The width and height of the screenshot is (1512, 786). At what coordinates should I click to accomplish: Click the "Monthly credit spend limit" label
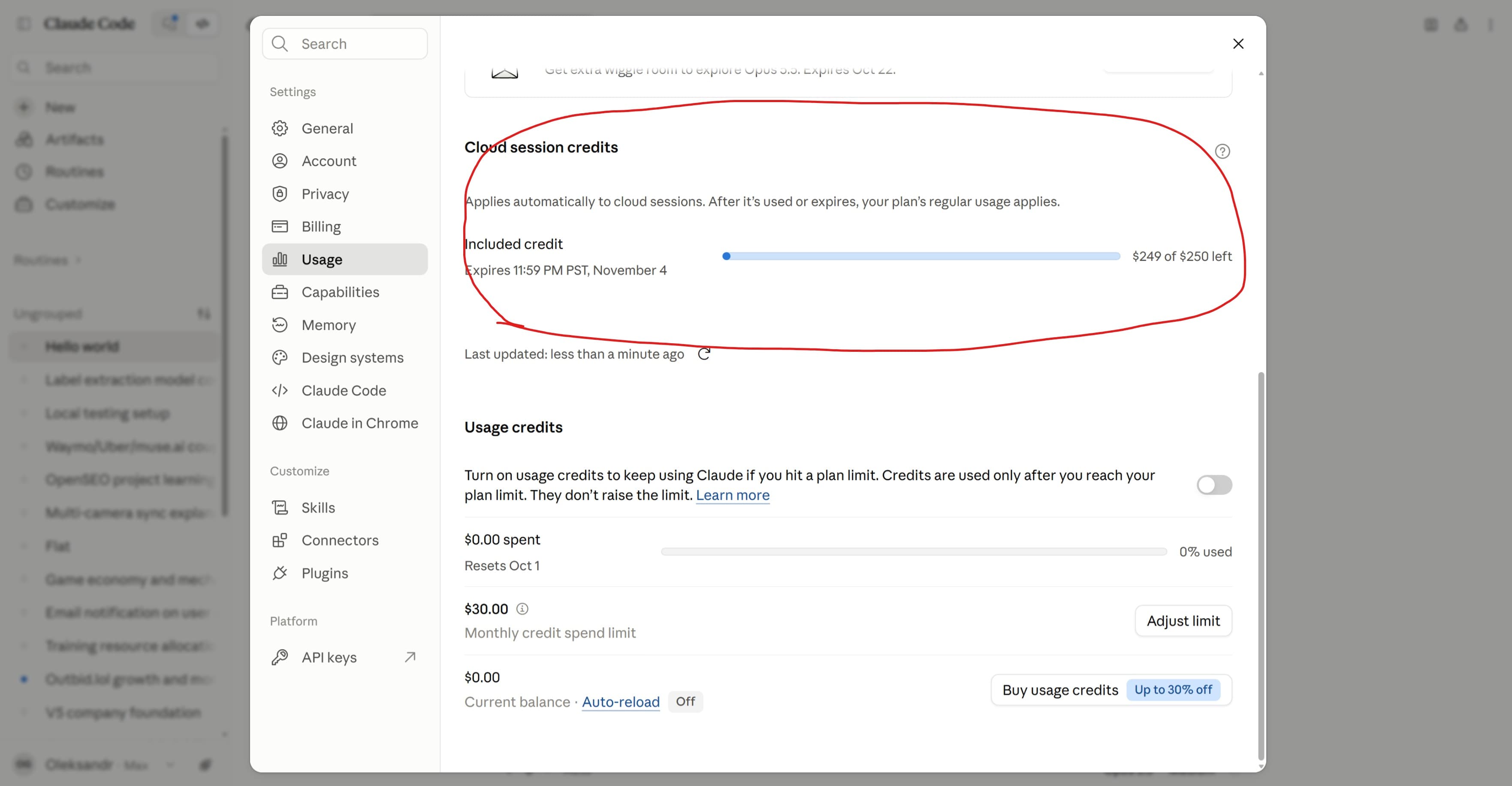coord(550,633)
